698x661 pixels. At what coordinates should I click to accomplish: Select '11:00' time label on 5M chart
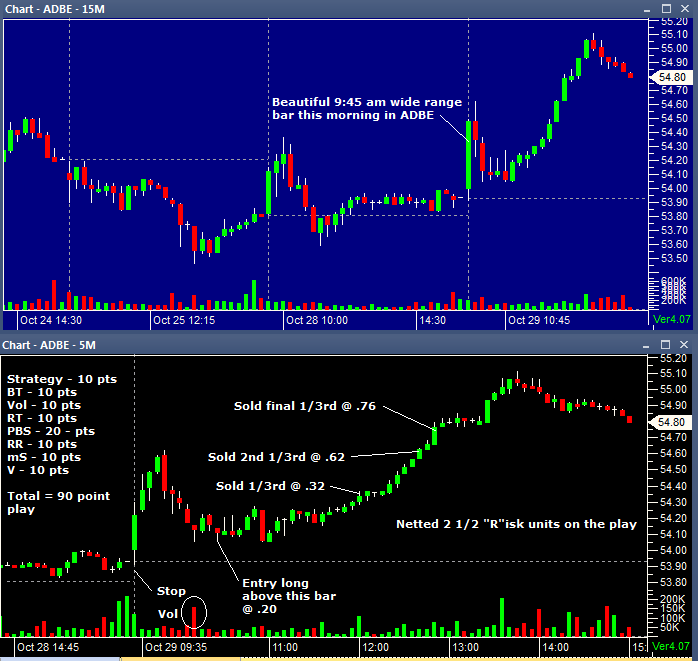tap(285, 647)
